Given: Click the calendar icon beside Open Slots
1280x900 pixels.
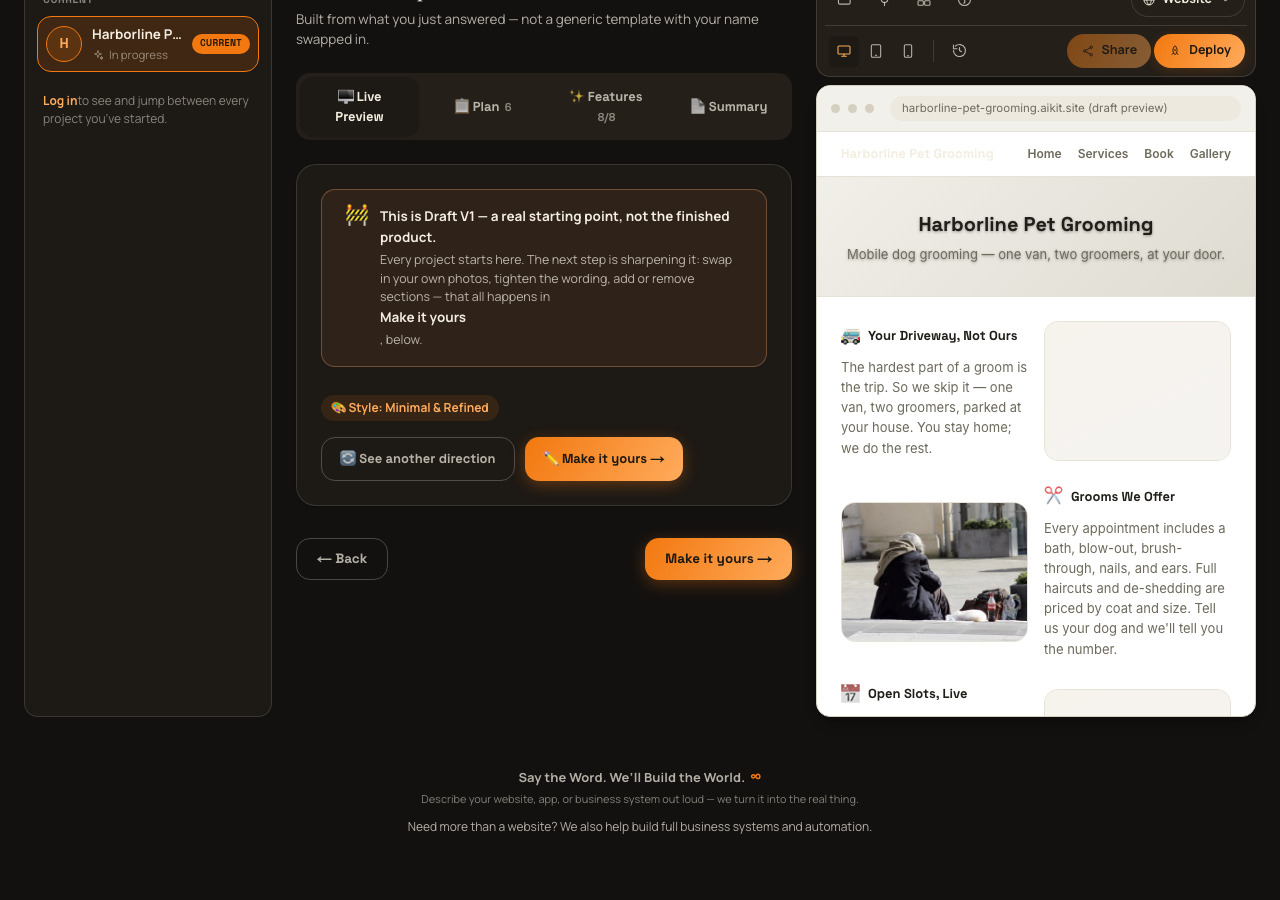Looking at the screenshot, I should [850, 694].
